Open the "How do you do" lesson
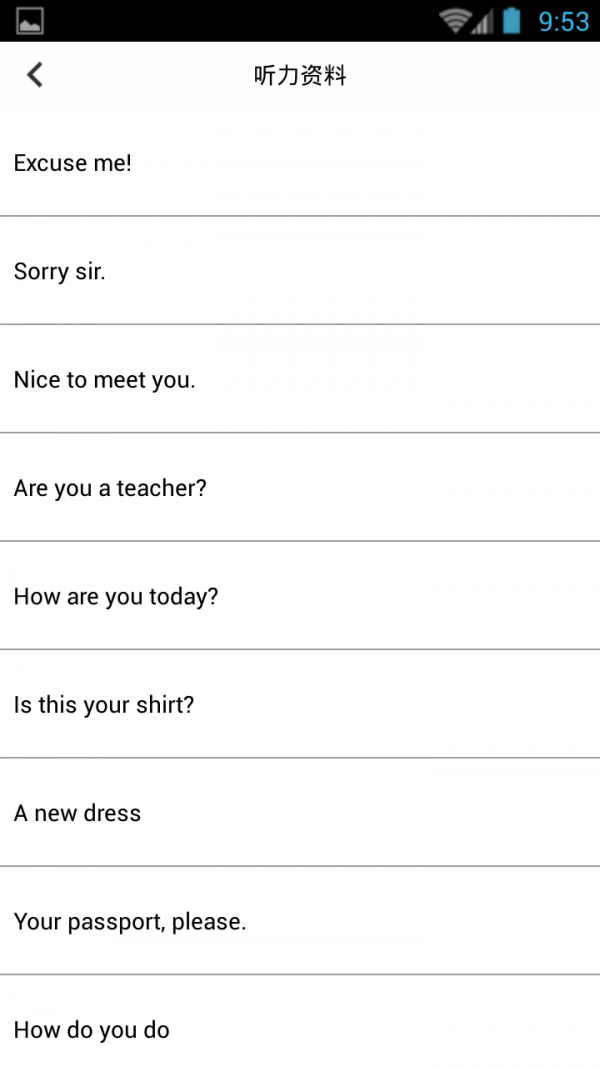The height and width of the screenshot is (1067, 600). tap(92, 1030)
